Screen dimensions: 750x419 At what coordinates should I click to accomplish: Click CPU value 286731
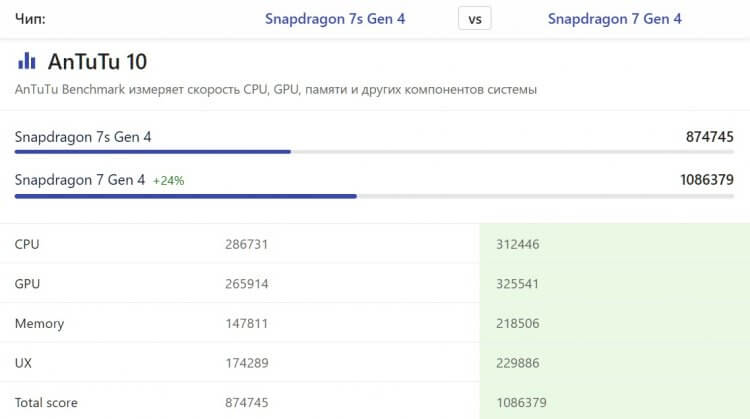pyautogui.click(x=246, y=244)
